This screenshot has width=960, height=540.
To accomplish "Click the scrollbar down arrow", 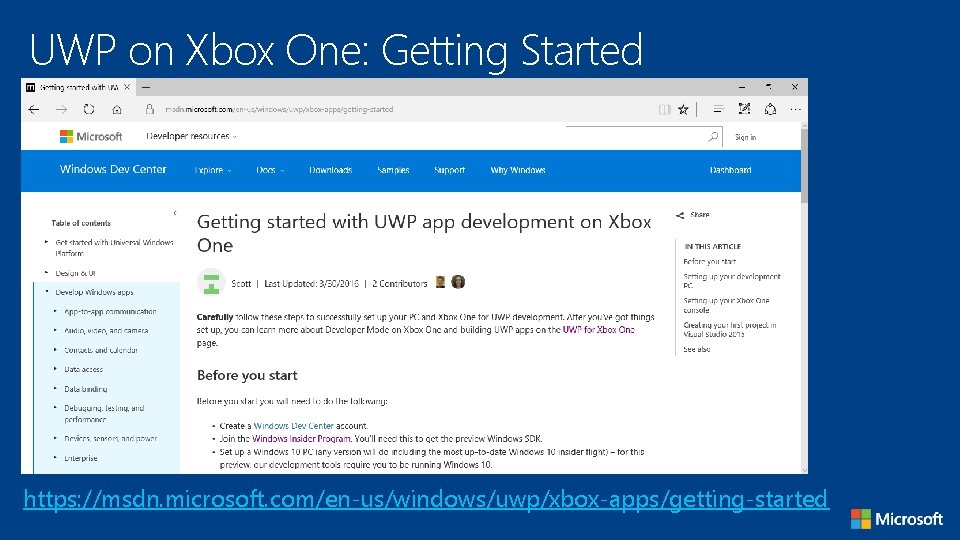I will point(804,470).
